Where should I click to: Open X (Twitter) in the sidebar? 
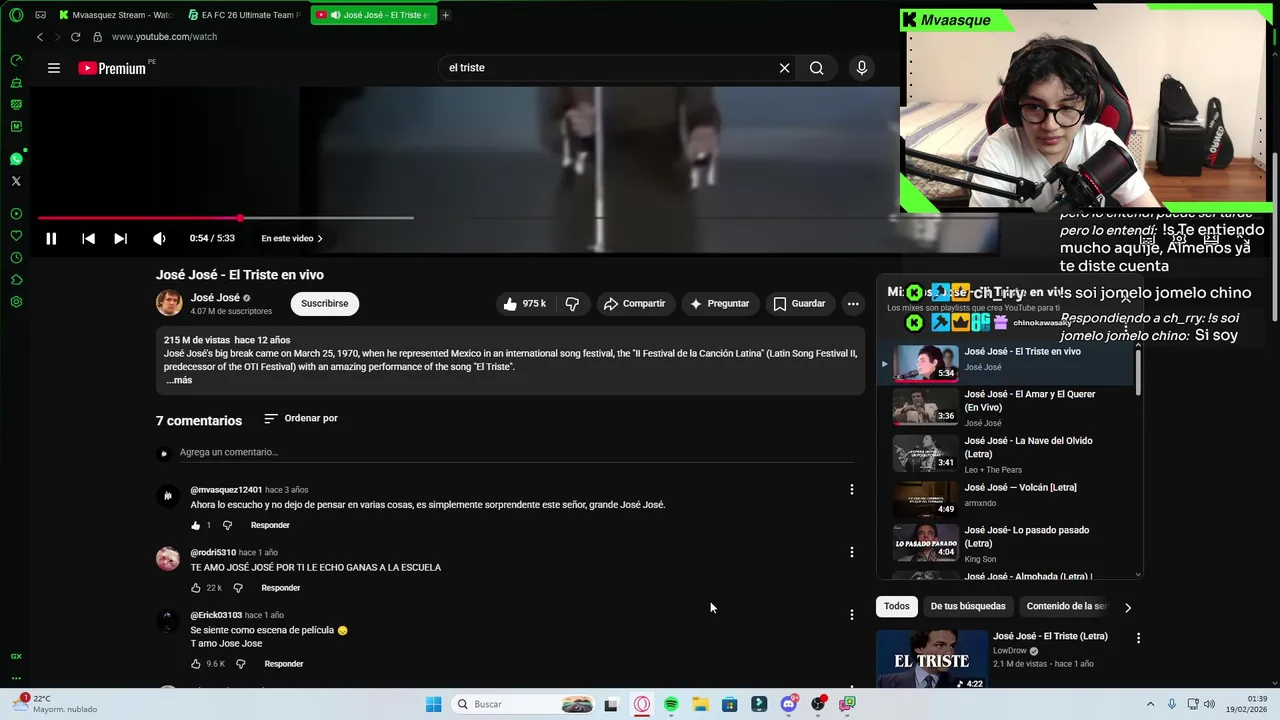pyautogui.click(x=16, y=181)
